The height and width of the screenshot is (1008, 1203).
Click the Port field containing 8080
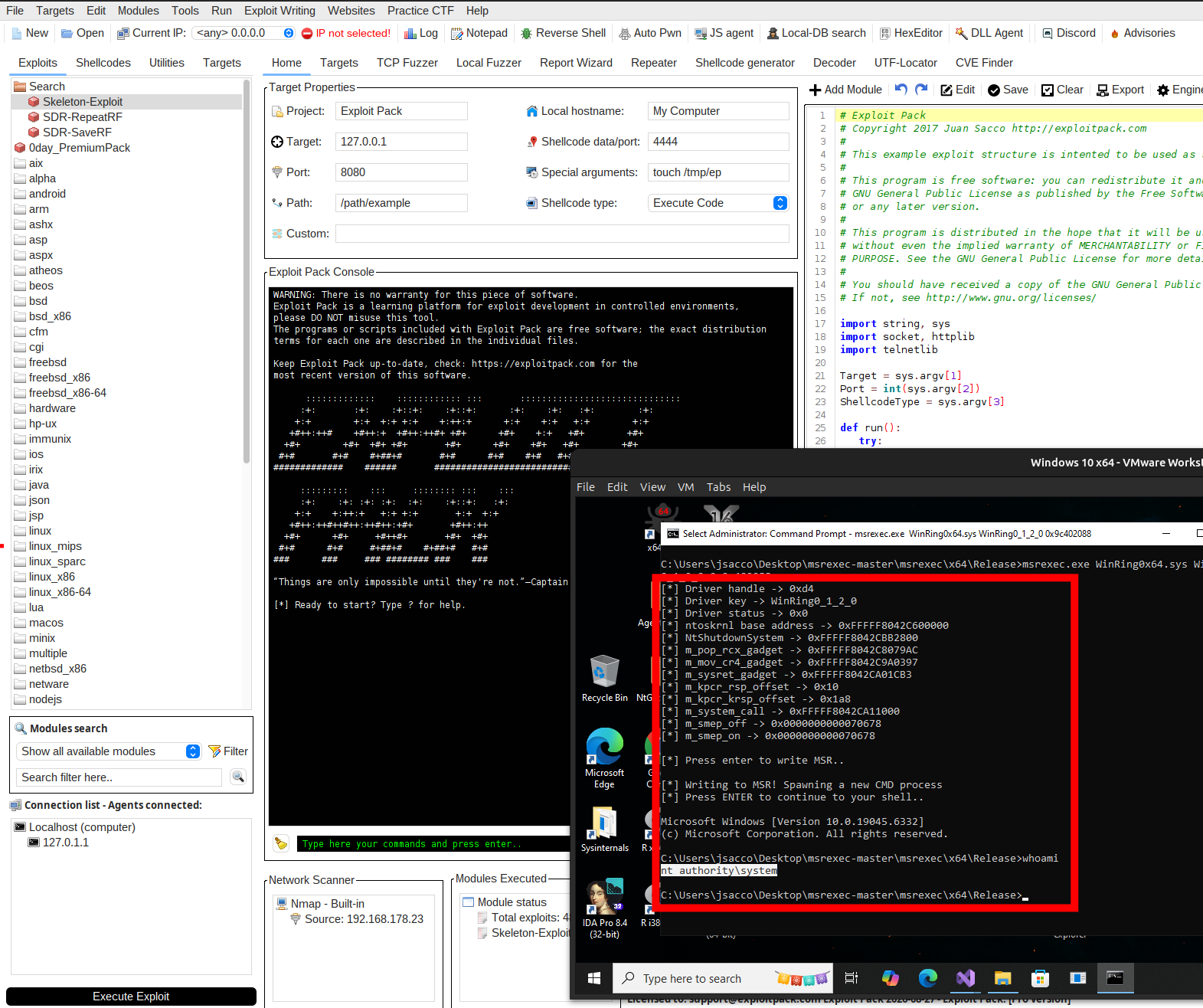[401, 172]
